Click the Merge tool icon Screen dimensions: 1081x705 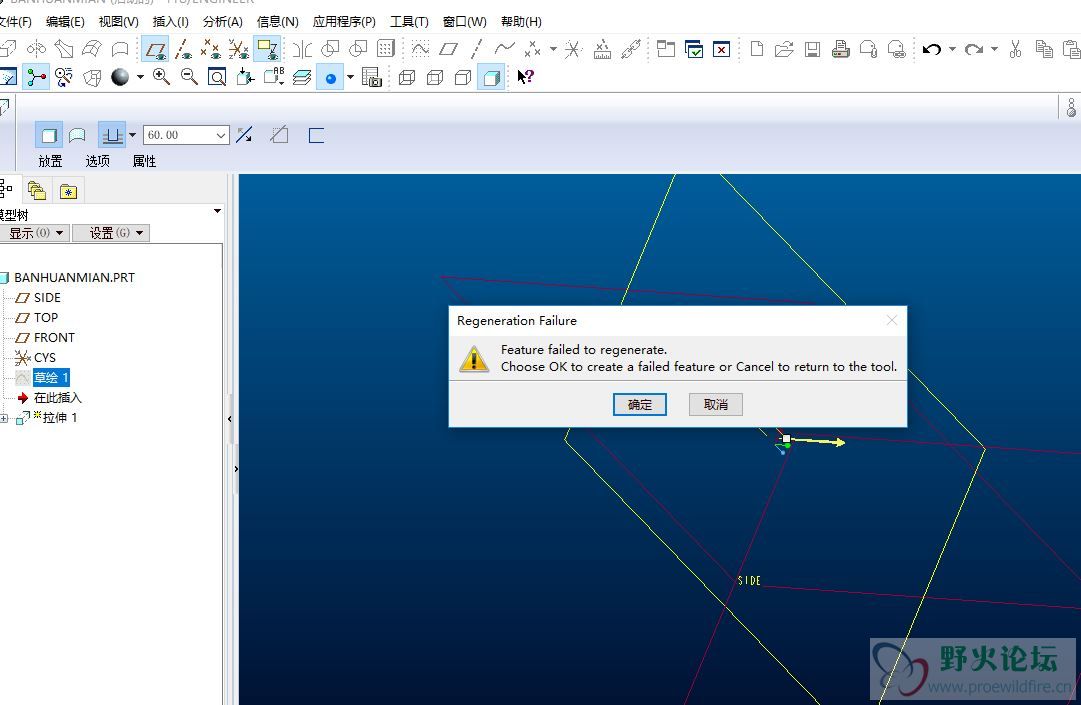coord(330,49)
